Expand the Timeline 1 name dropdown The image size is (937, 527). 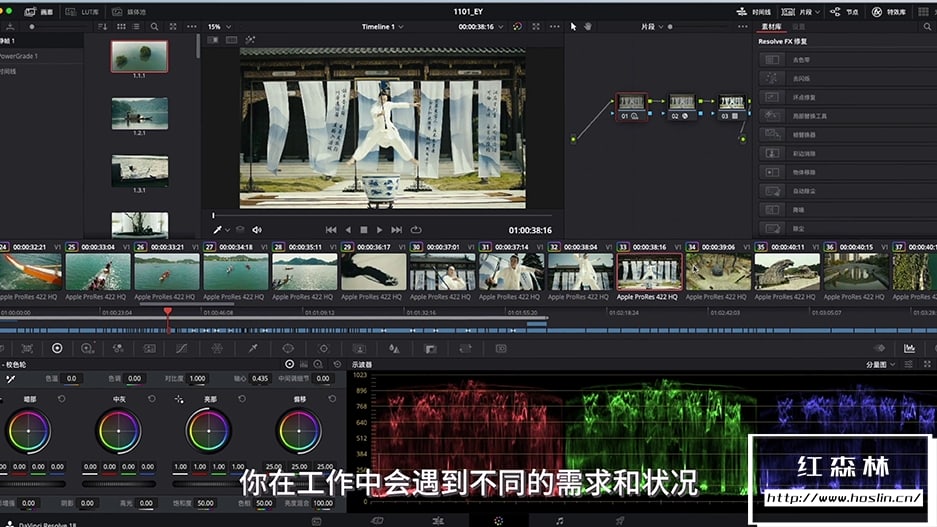pyautogui.click(x=383, y=27)
